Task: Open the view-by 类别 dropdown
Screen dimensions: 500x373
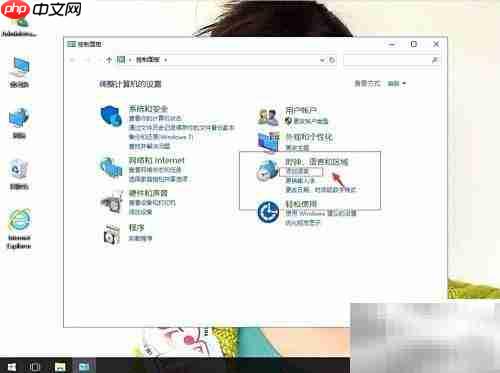Action: pyautogui.click(x=397, y=83)
